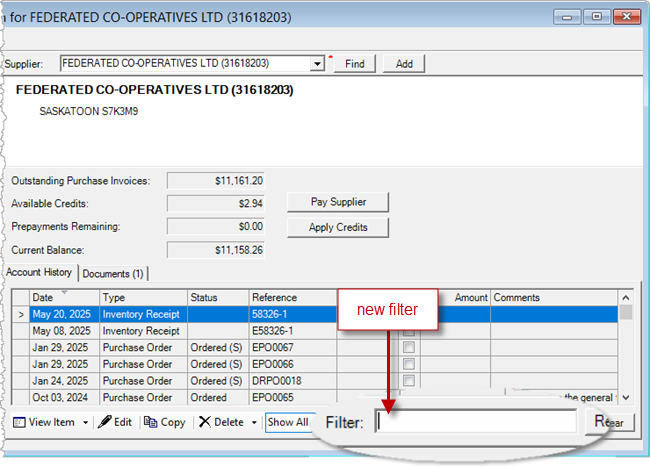
Task: Click the Delete X icon
Action: coord(204,422)
